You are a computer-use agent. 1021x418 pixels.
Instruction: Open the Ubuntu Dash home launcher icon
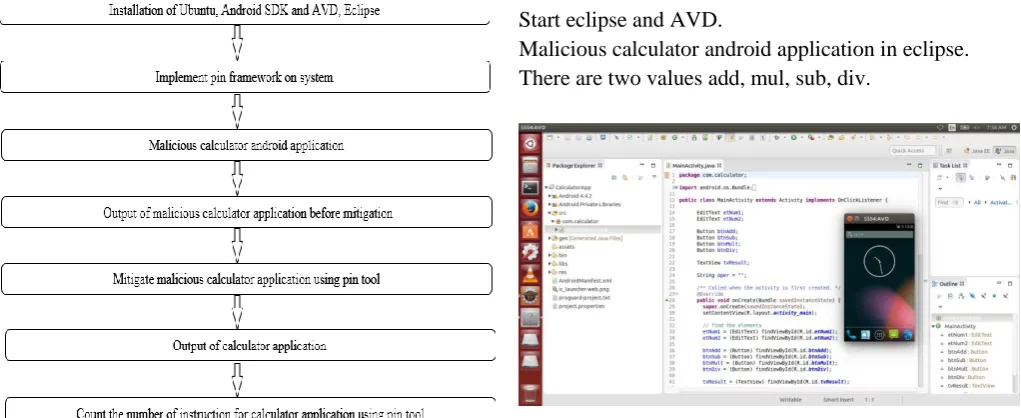click(530, 144)
